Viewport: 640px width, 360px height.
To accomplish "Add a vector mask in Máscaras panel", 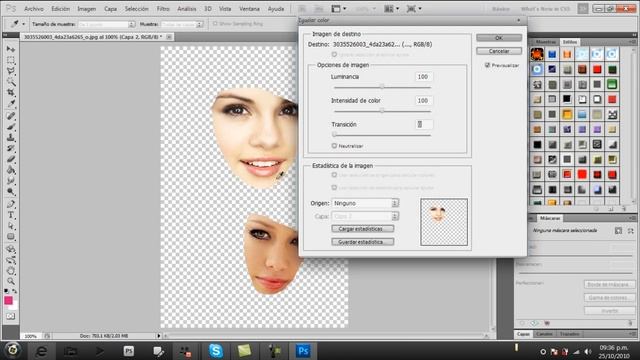I will pos(631,231).
